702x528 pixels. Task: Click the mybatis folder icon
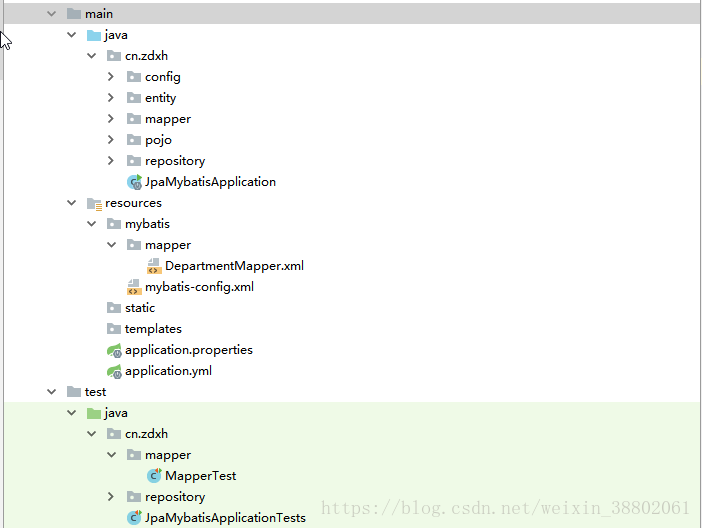click(x=114, y=224)
